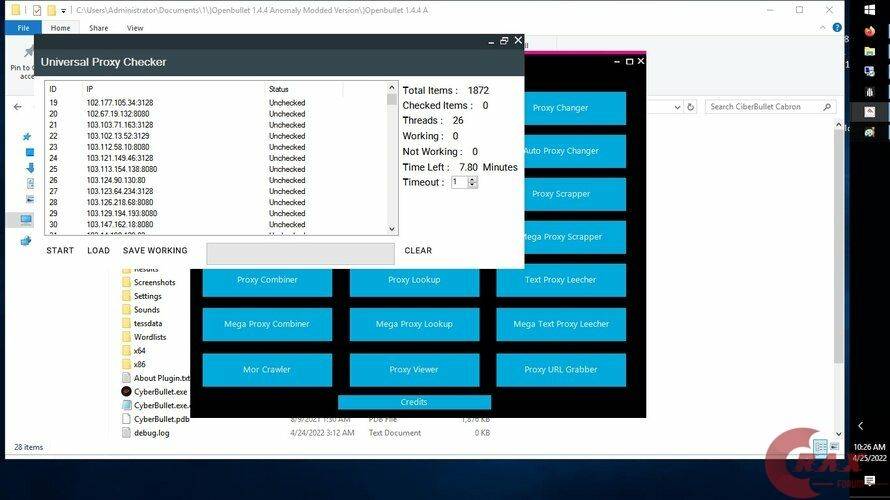This screenshot has width=890, height=500.
Task: Go back using Explorer's back arrow
Action: 18,107
